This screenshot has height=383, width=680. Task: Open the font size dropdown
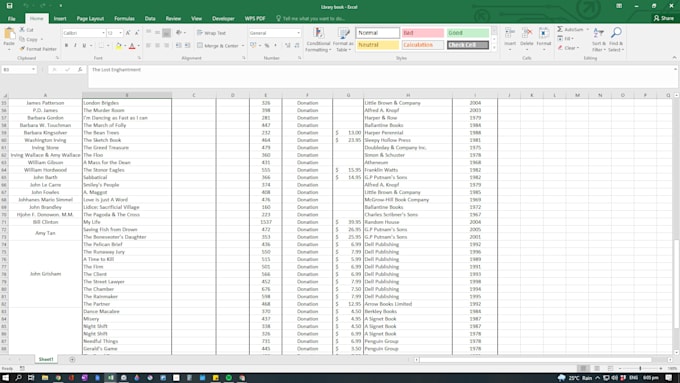[x=120, y=33]
